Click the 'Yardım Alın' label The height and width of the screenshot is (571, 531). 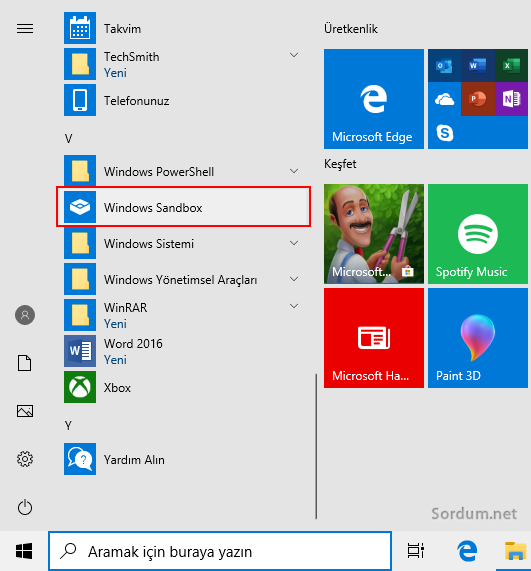[x=134, y=460]
